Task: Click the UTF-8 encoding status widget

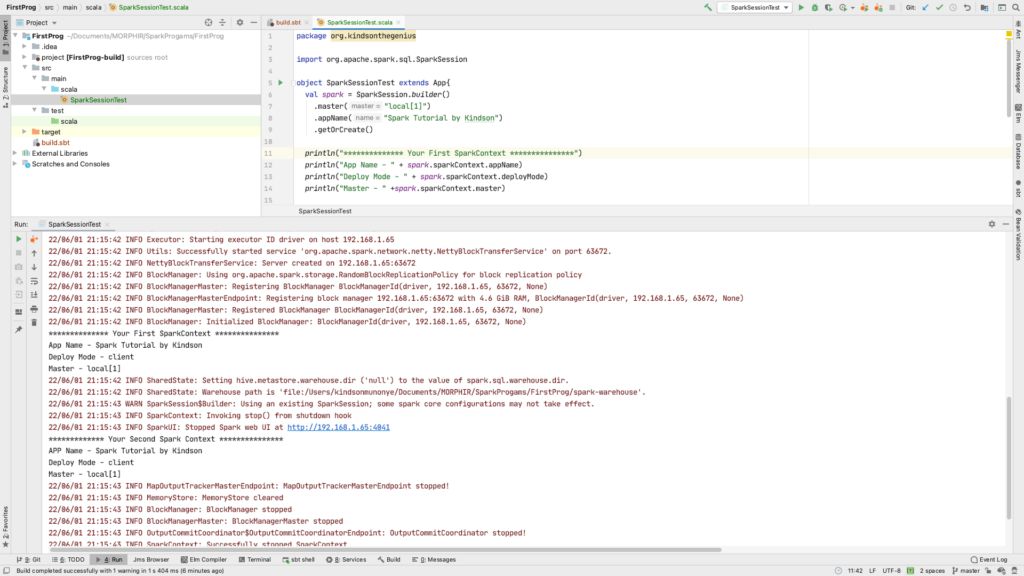Action: click(x=891, y=571)
